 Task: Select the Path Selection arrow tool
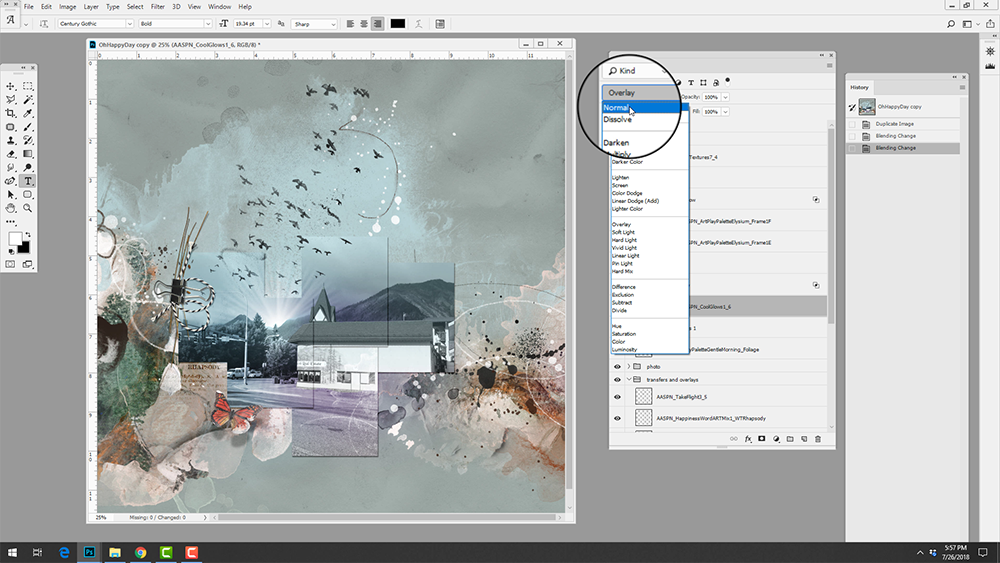tap(11, 194)
